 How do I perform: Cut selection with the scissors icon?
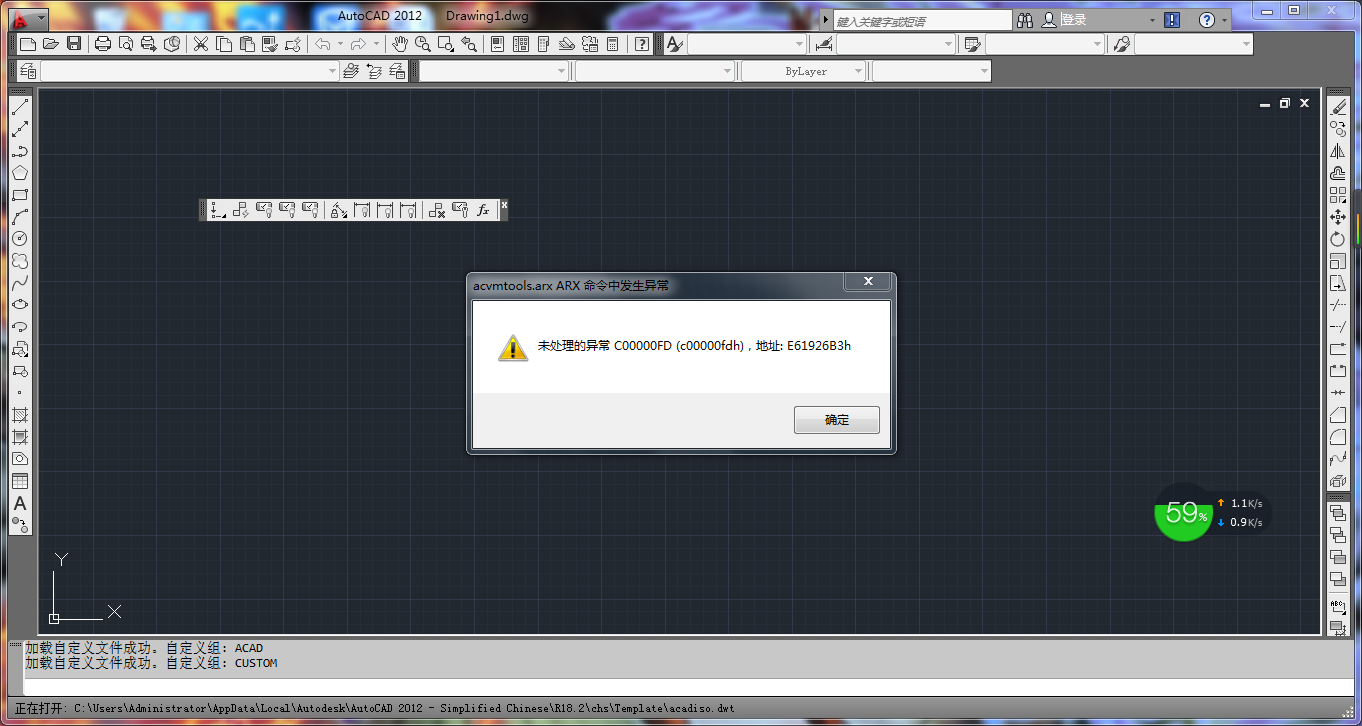point(201,44)
